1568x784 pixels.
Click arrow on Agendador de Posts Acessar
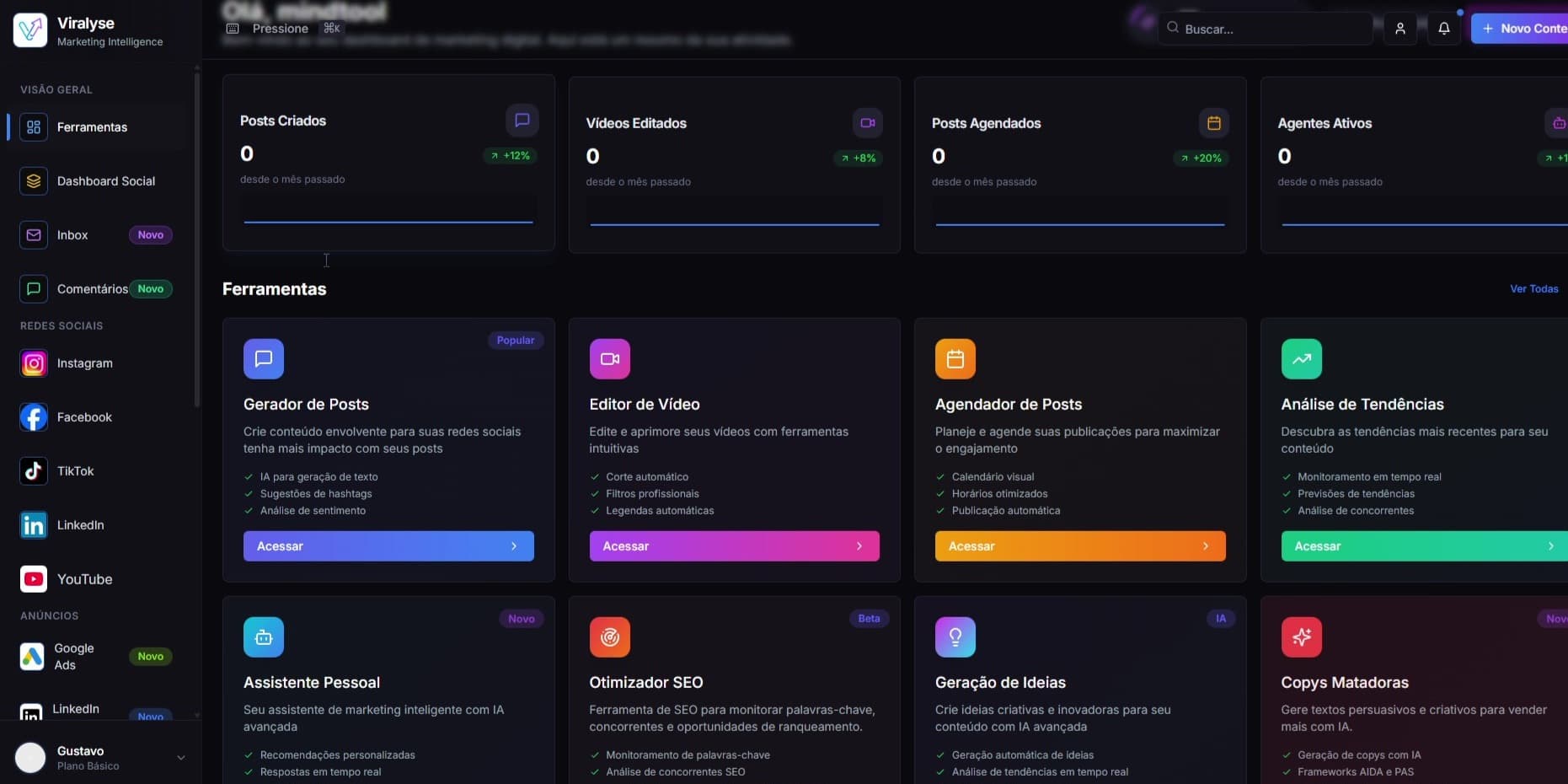pos(1205,546)
